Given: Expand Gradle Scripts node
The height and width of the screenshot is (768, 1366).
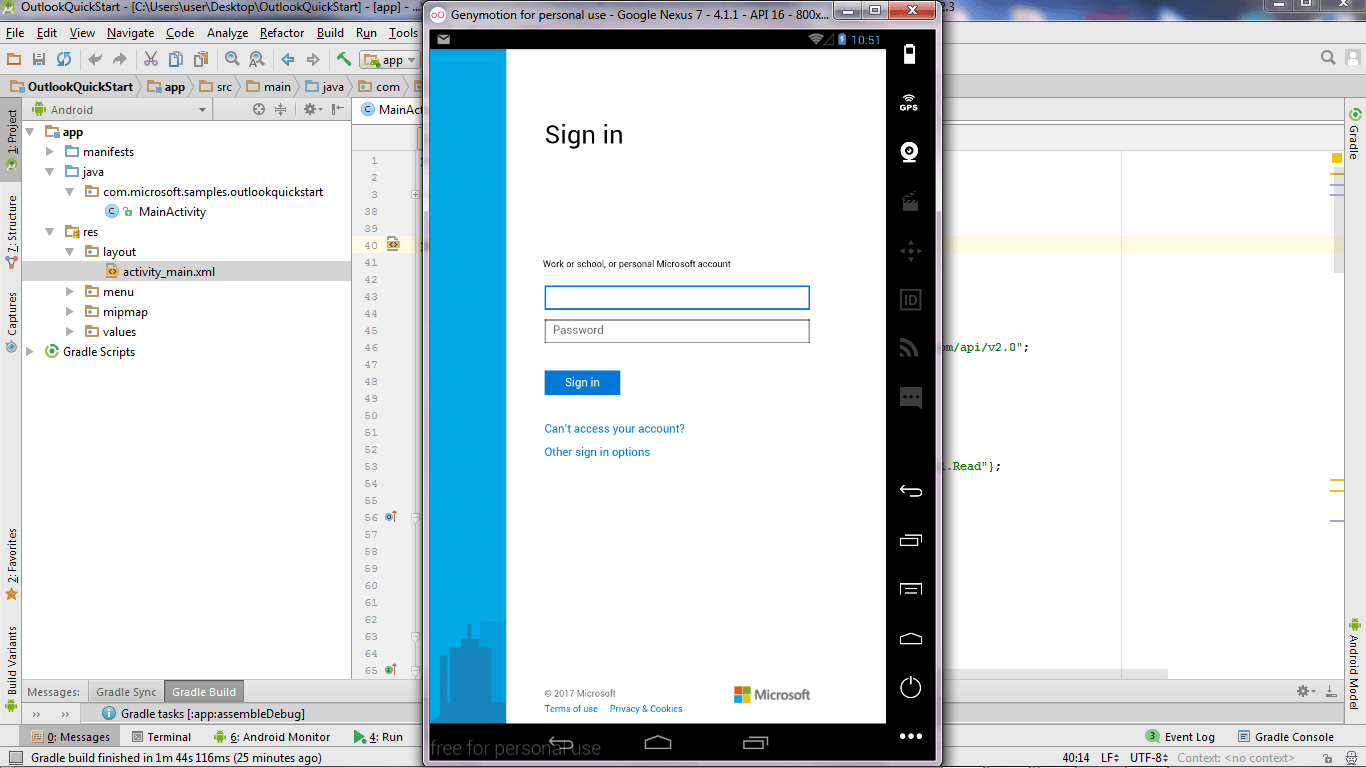Looking at the screenshot, I should pyautogui.click(x=30, y=352).
